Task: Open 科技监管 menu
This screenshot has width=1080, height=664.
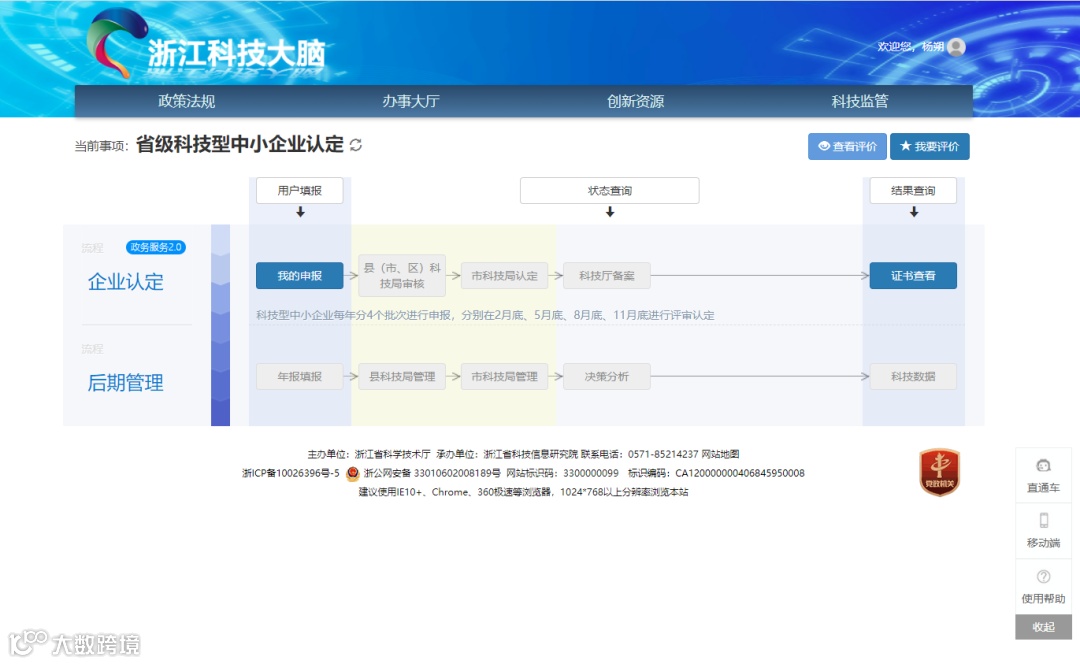Action: click(x=860, y=101)
